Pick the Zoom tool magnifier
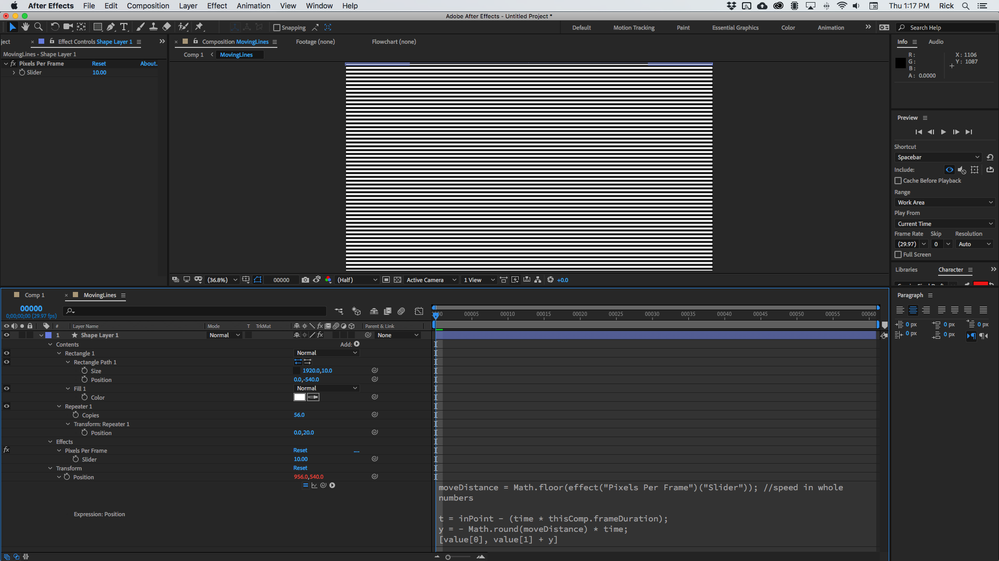 (38, 27)
